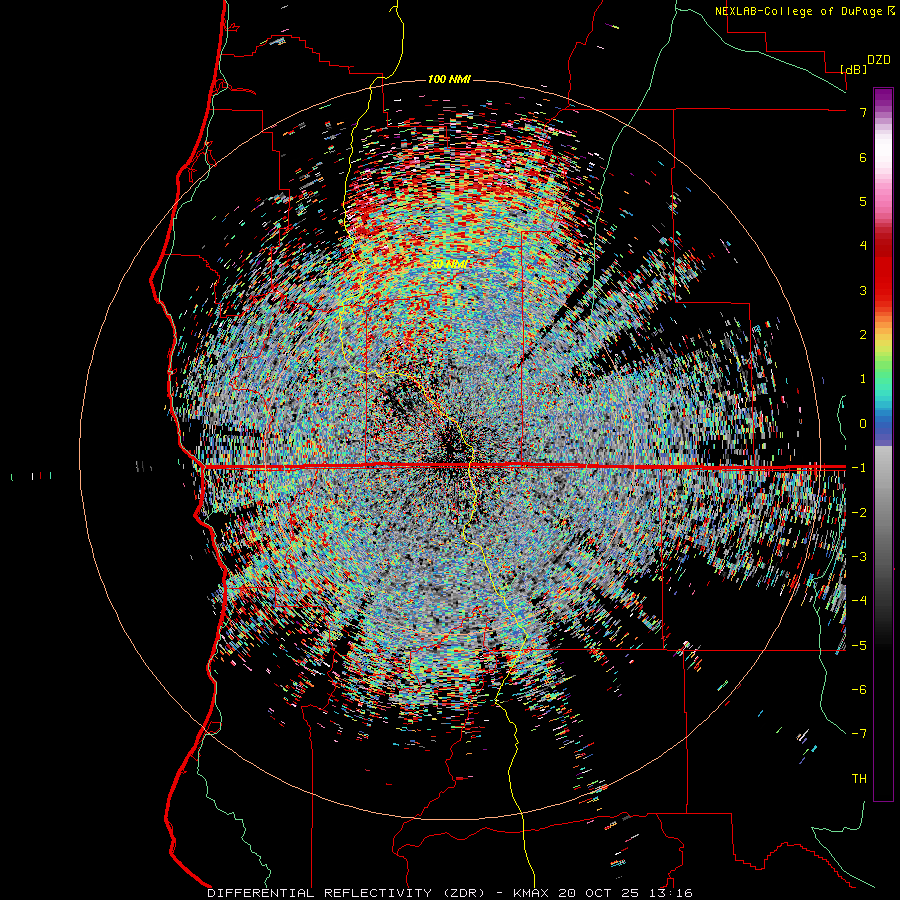Click the TH threshold label on scale
The height and width of the screenshot is (900, 900).
[x=859, y=778]
